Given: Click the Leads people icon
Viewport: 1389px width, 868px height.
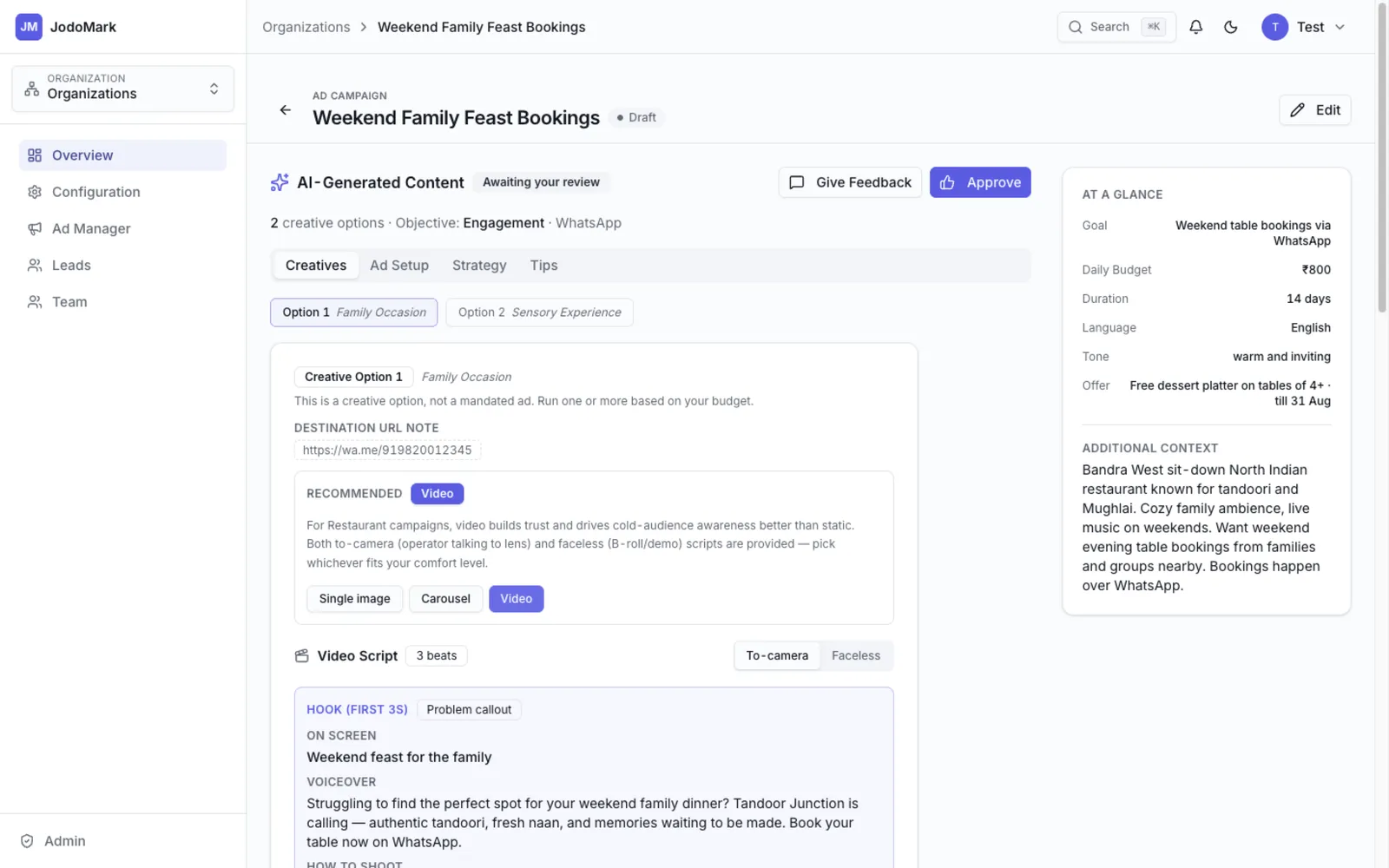Looking at the screenshot, I should tap(35, 266).
